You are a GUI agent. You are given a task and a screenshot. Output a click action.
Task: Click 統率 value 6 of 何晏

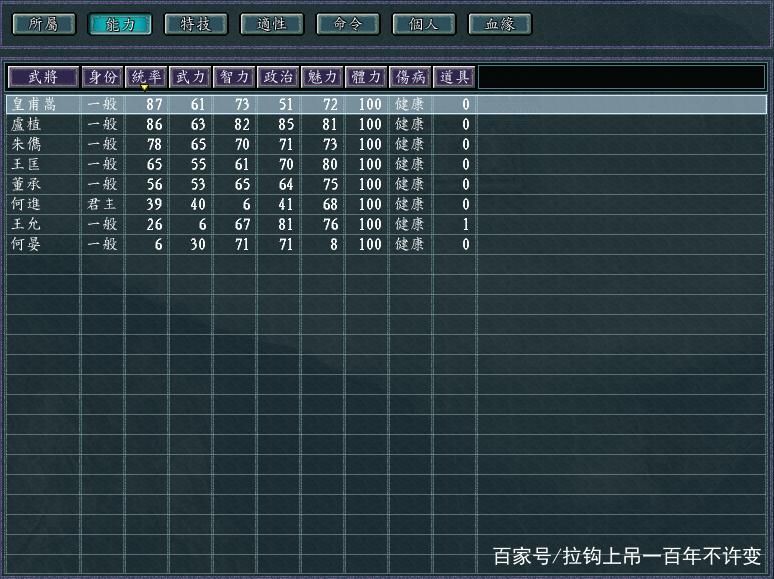click(158, 244)
